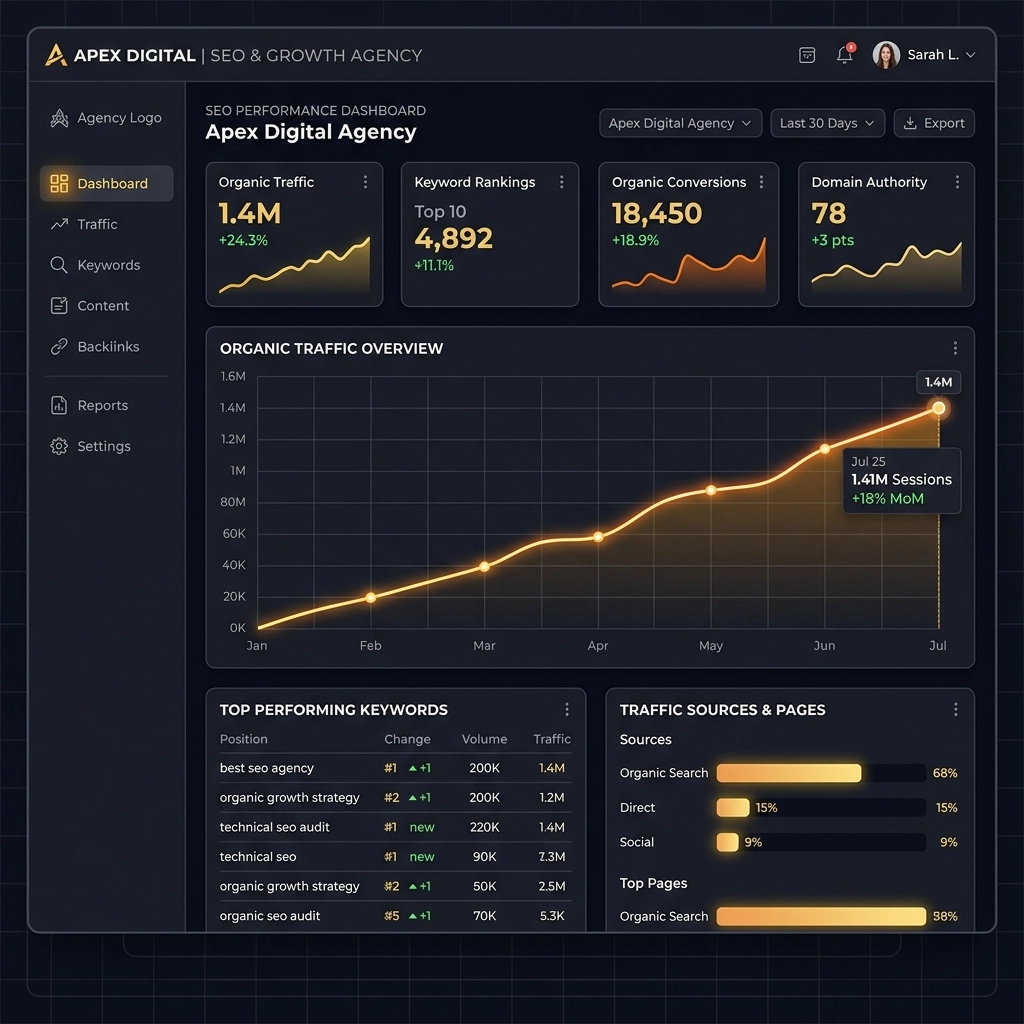Open the Traffic section
This screenshot has height=1024, width=1024.
click(x=97, y=224)
